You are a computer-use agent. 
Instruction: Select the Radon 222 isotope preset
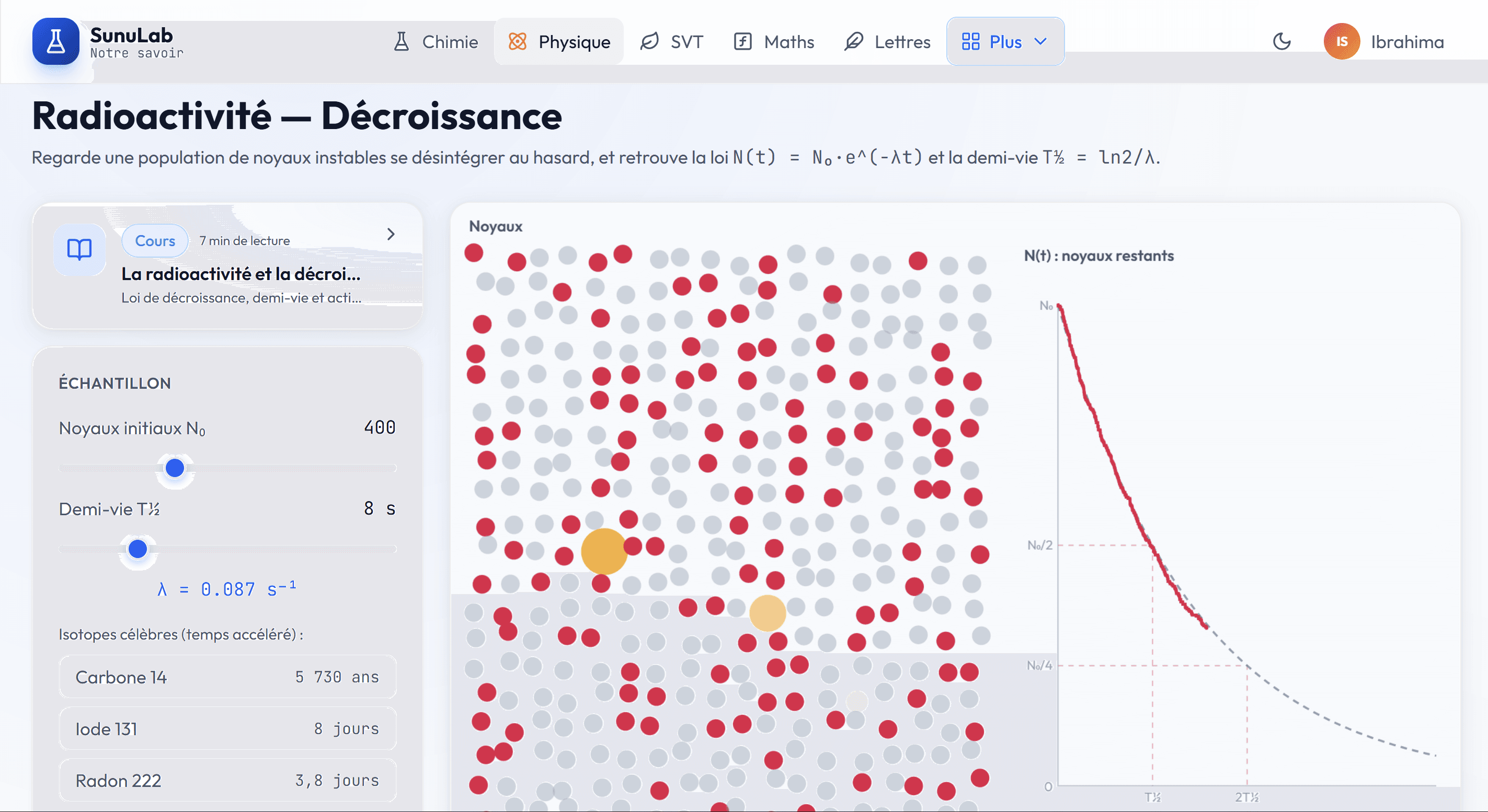pos(227,780)
